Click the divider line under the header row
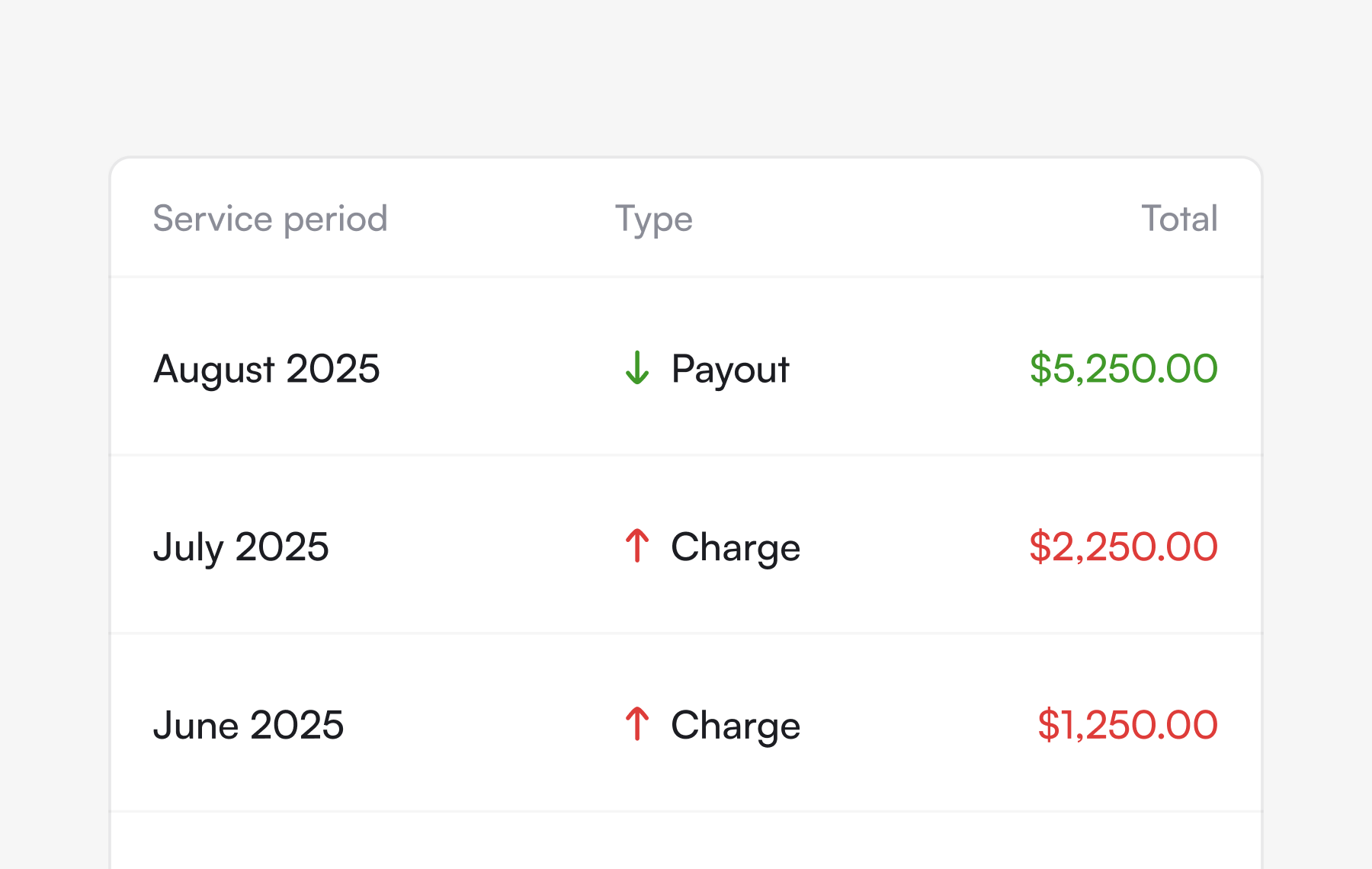The image size is (1372, 869). (x=686, y=277)
